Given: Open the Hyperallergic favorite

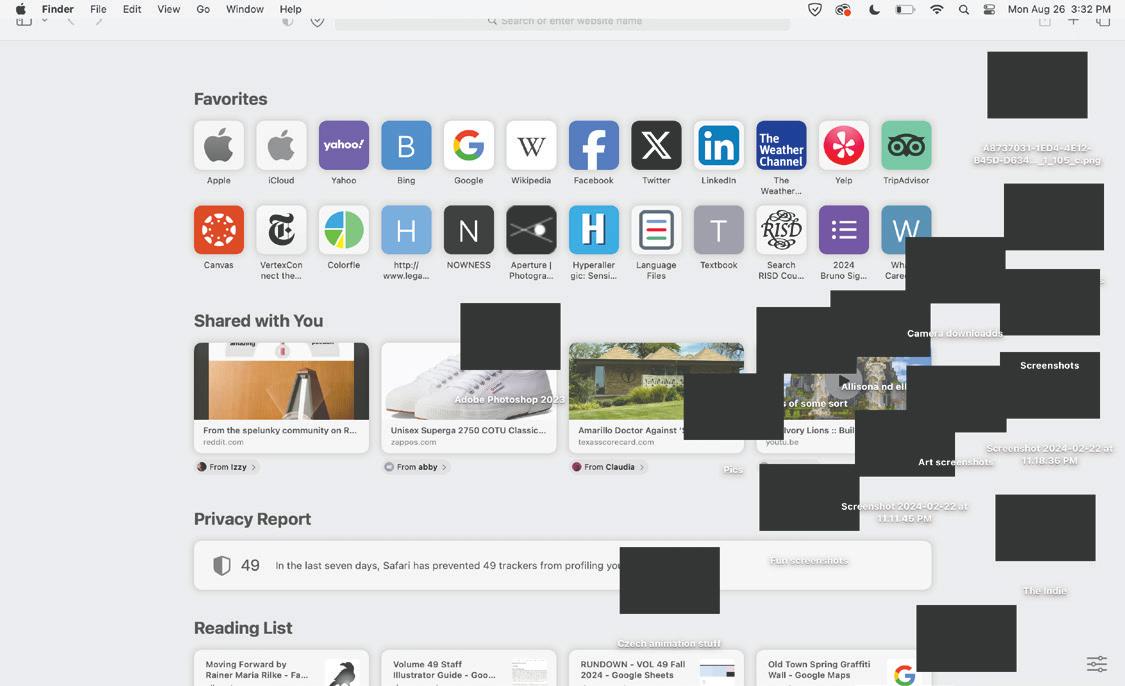Looking at the screenshot, I should pos(593,230).
